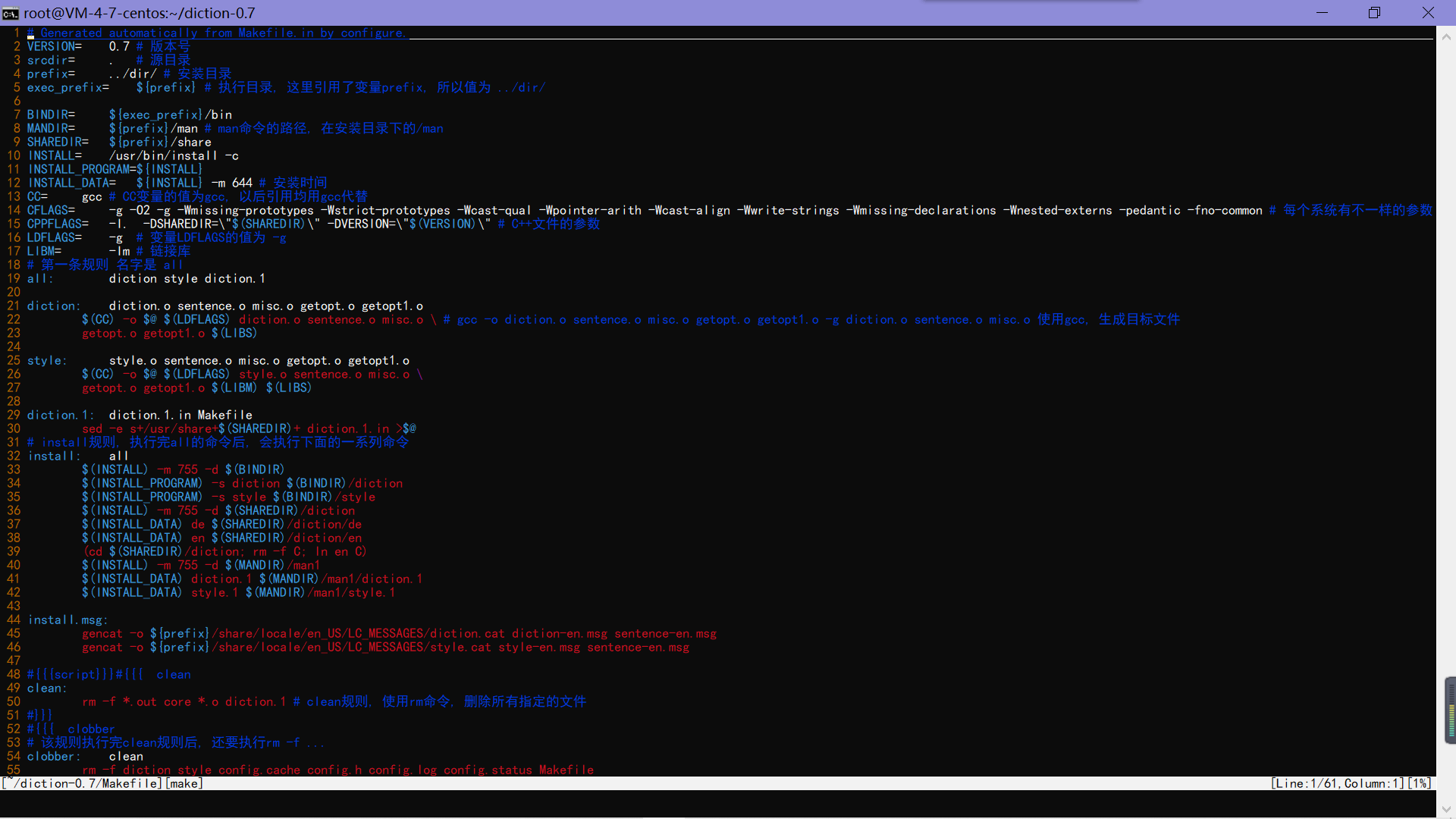The height and width of the screenshot is (819, 1456).
Task: Click the clobber fold marker line 52
Action: [71, 729]
